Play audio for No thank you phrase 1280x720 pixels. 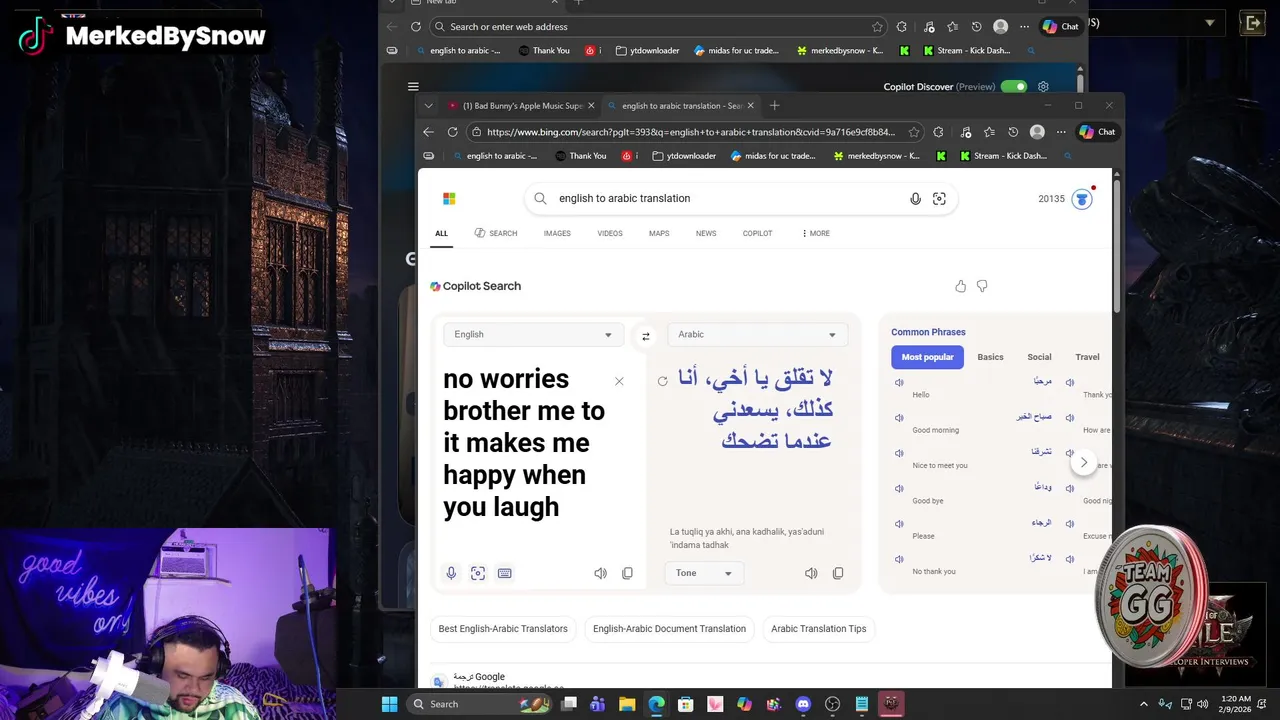899,559
